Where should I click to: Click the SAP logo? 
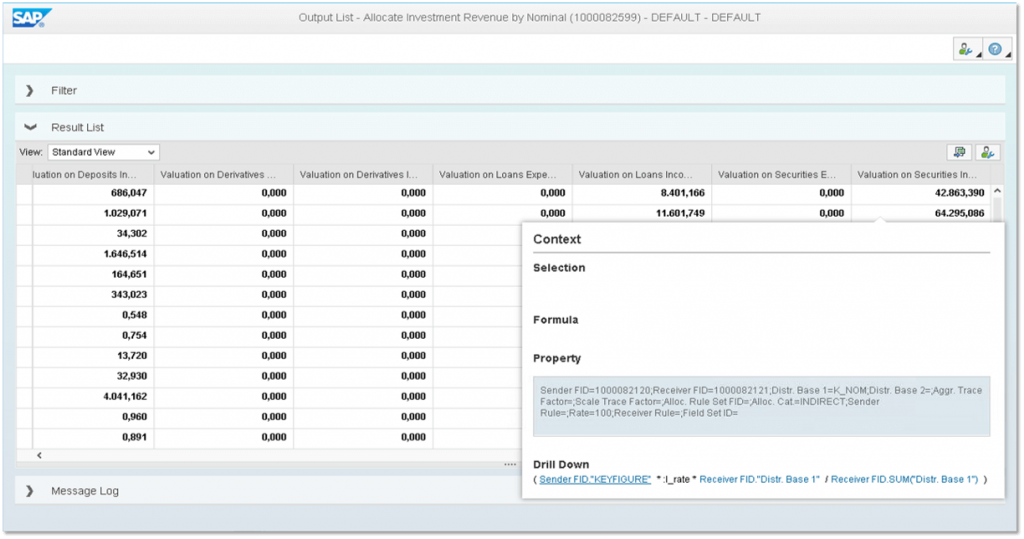(x=31, y=18)
